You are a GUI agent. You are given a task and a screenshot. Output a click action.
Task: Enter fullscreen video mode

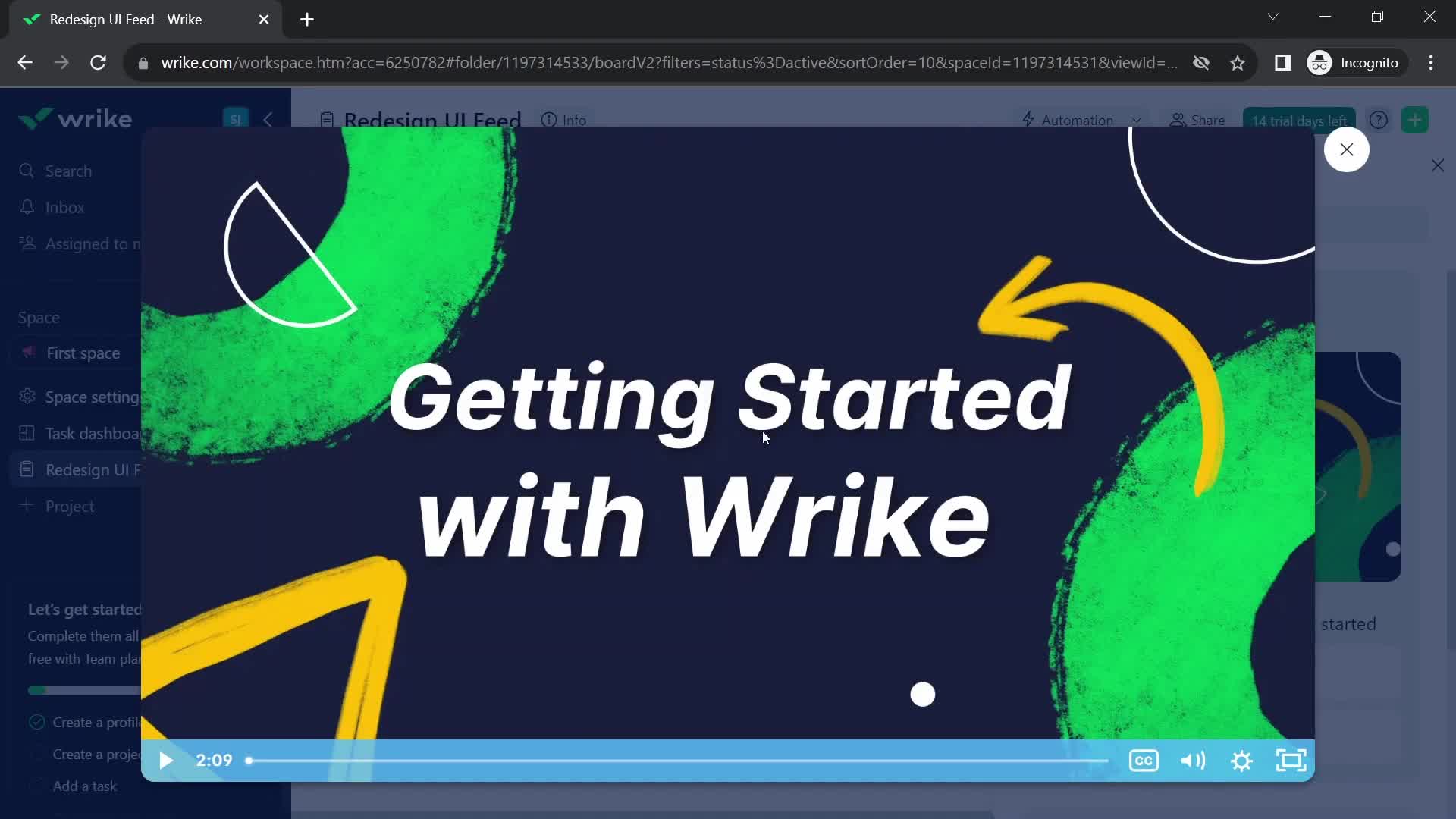[1291, 761]
